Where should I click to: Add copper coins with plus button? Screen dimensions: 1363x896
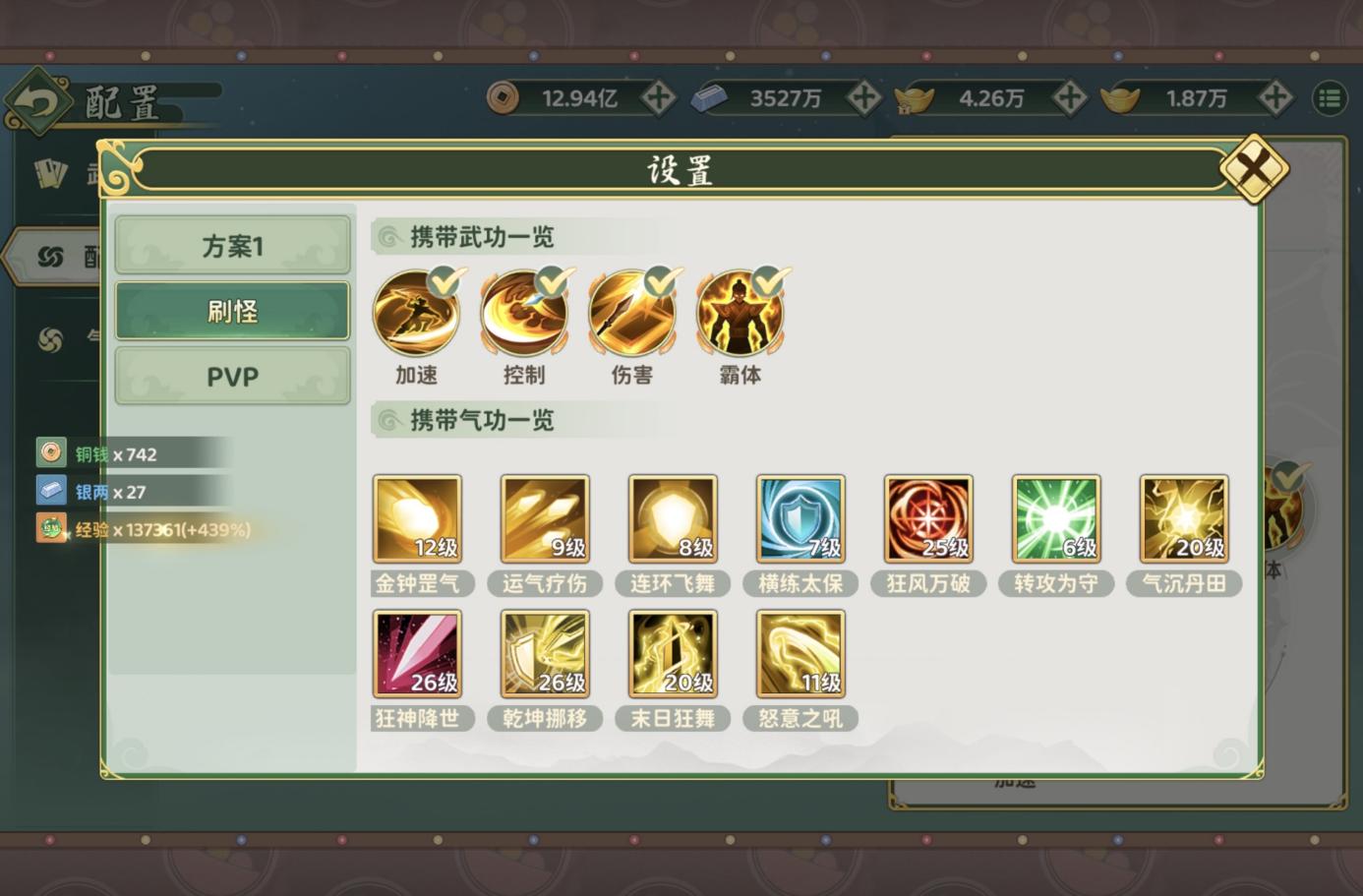tap(658, 98)
